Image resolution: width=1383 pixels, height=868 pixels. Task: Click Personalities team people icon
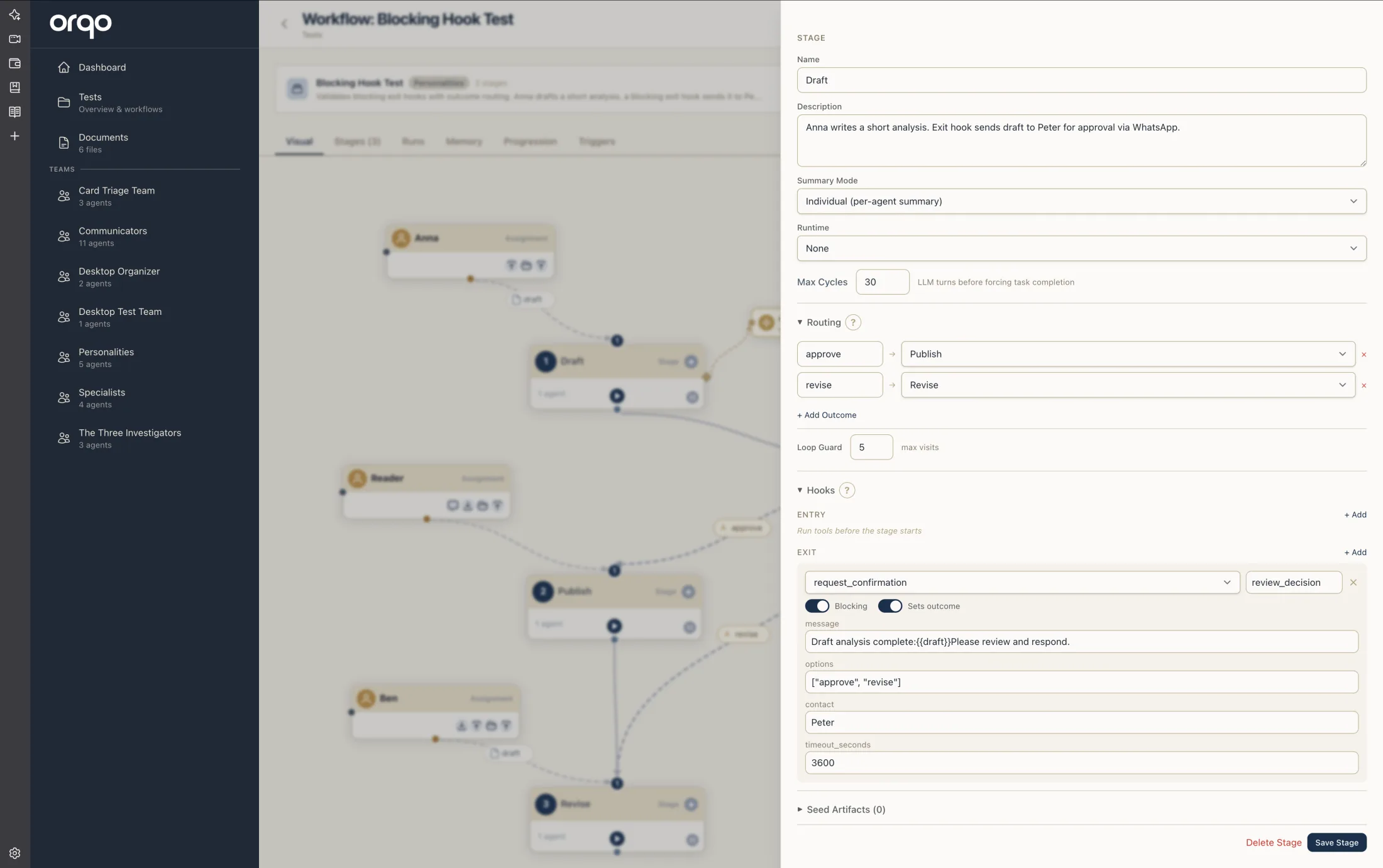[x=63, y=357]
